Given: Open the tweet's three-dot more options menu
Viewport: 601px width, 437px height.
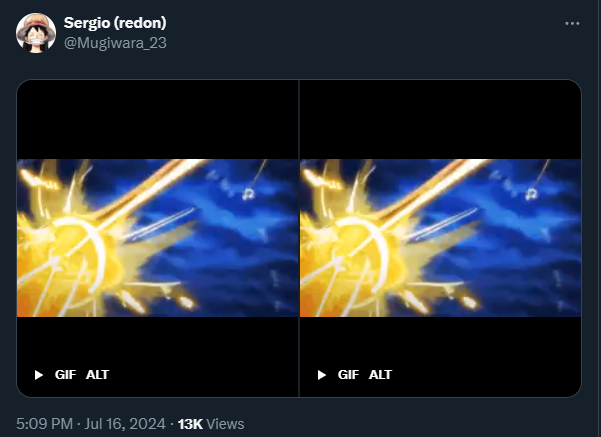Looking at the screenshot, I should point(572,23).
